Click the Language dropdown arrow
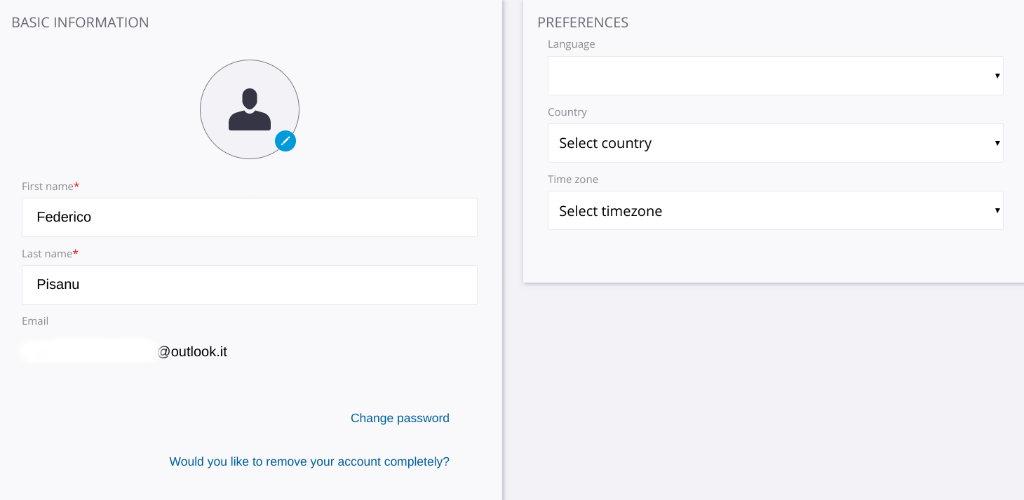Viewport: 1024px width, 500px height. click(x=997, y=76)
